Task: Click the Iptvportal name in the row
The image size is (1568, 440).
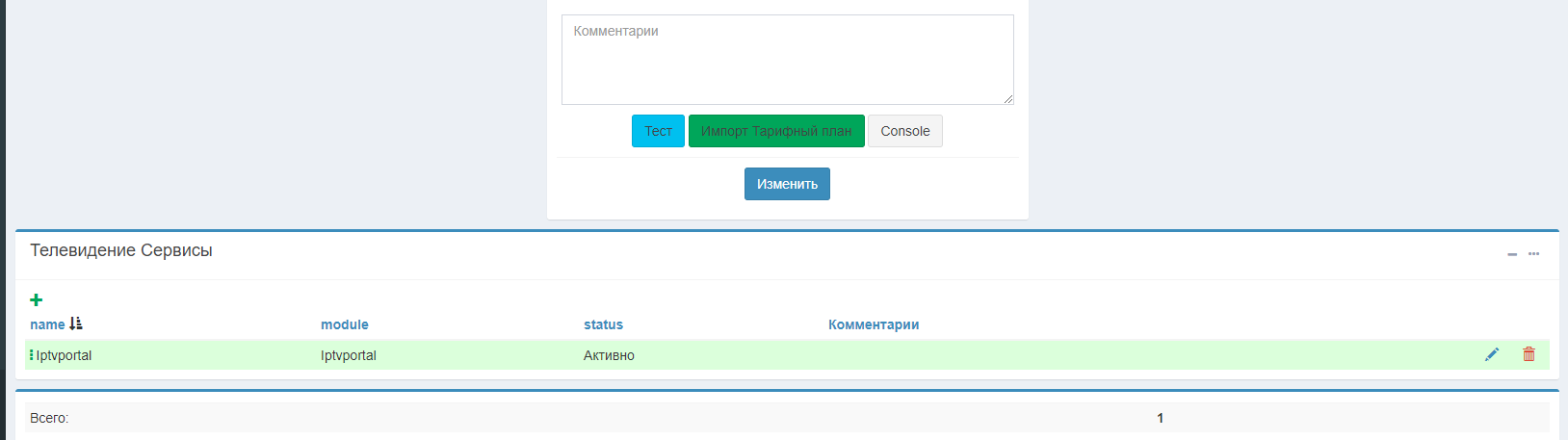Action: [x=65, y=355]
